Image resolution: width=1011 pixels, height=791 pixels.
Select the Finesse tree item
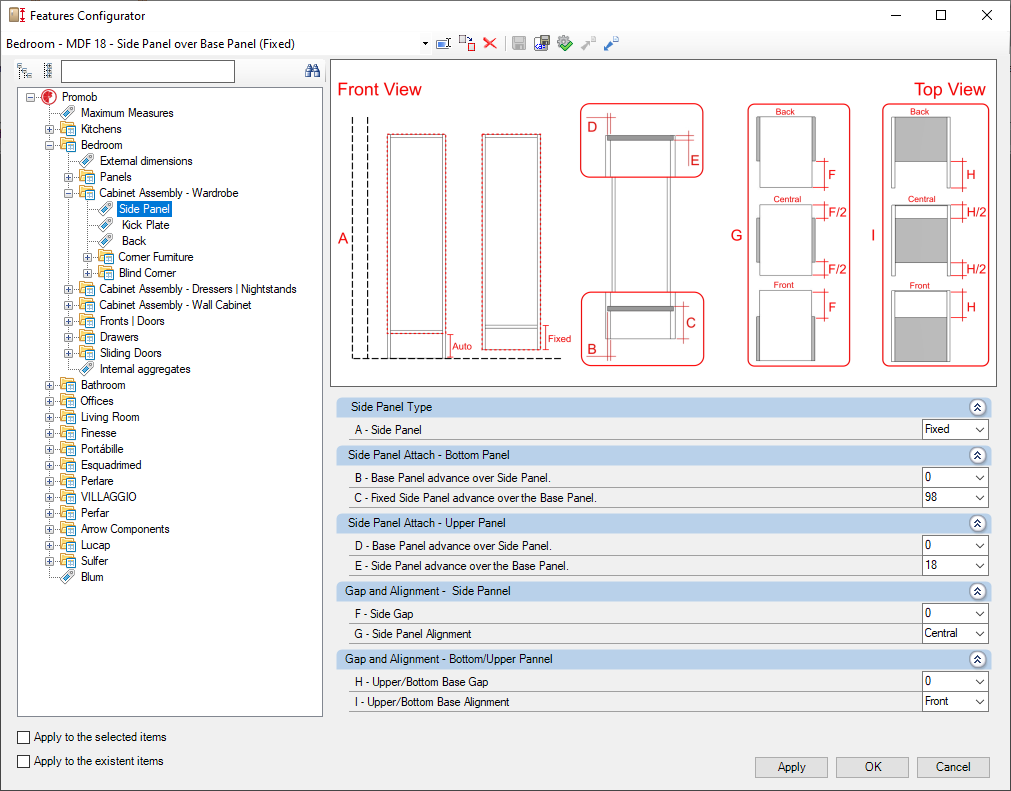(x=99, y=433)
